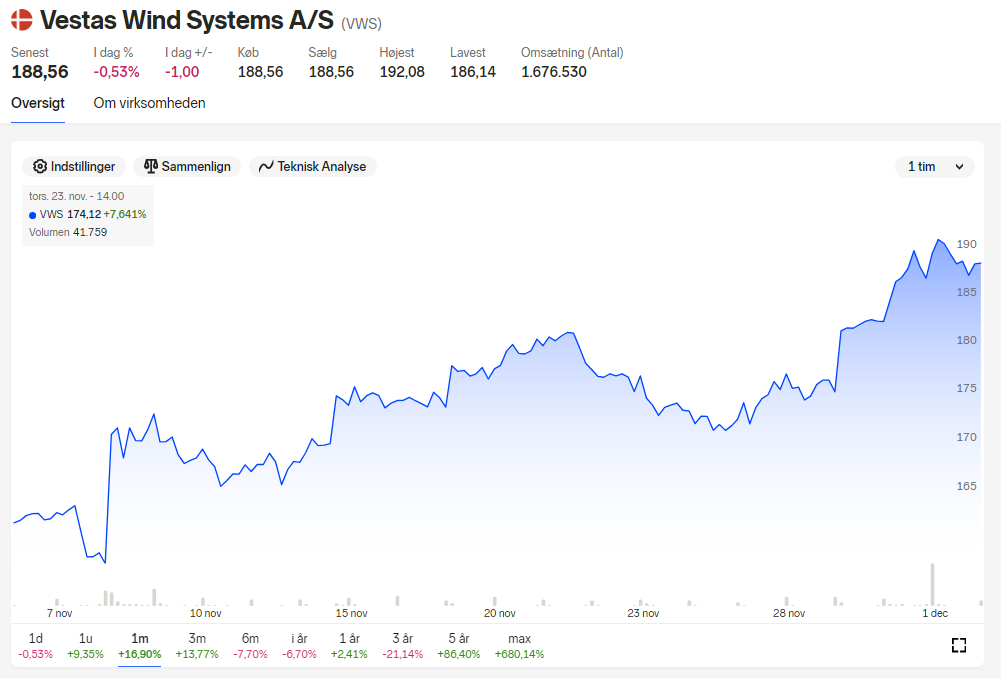Click the 23 nov date axis label

[643, 613]
